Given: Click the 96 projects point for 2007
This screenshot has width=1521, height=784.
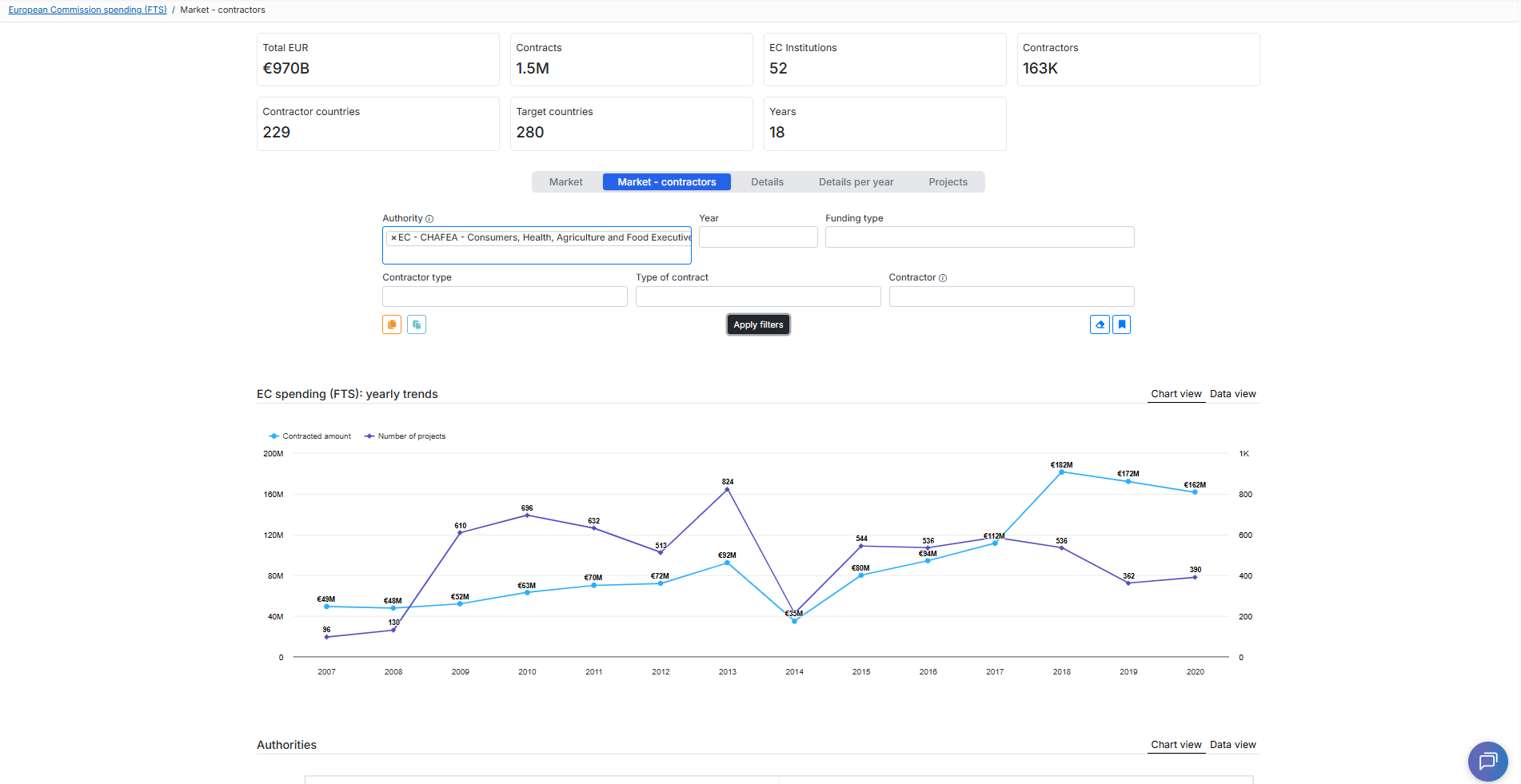Looking at the screenshot, I should pos(326,637).
